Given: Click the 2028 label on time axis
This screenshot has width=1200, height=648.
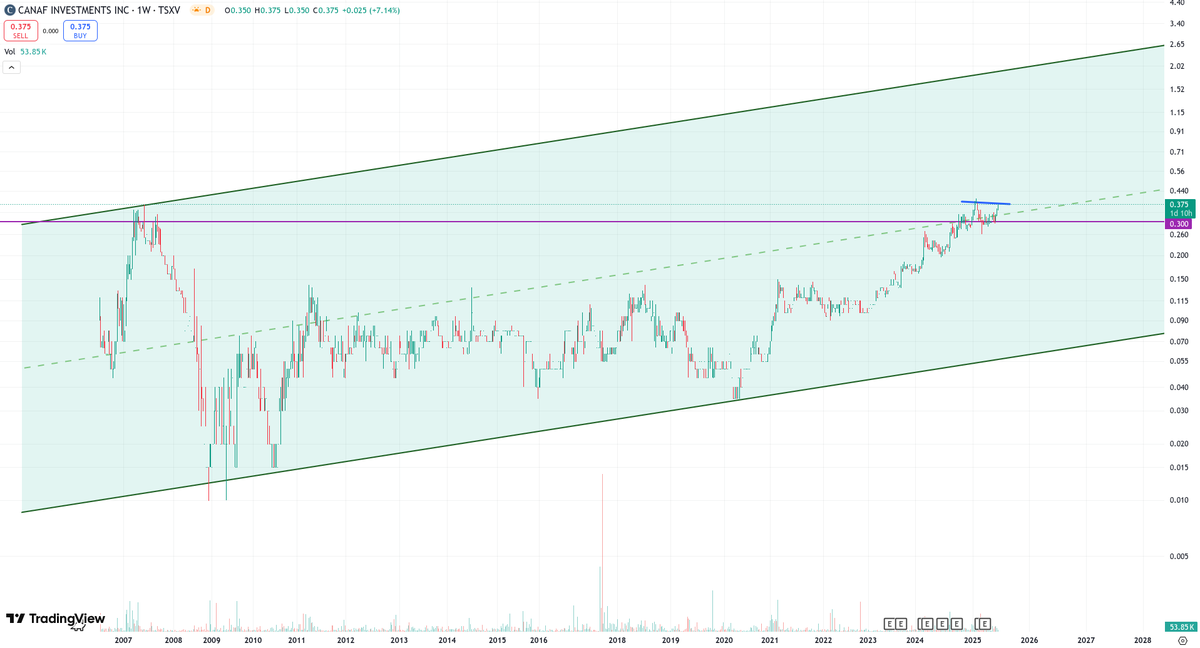Looking at the screenshot, I should (1143, 640).
